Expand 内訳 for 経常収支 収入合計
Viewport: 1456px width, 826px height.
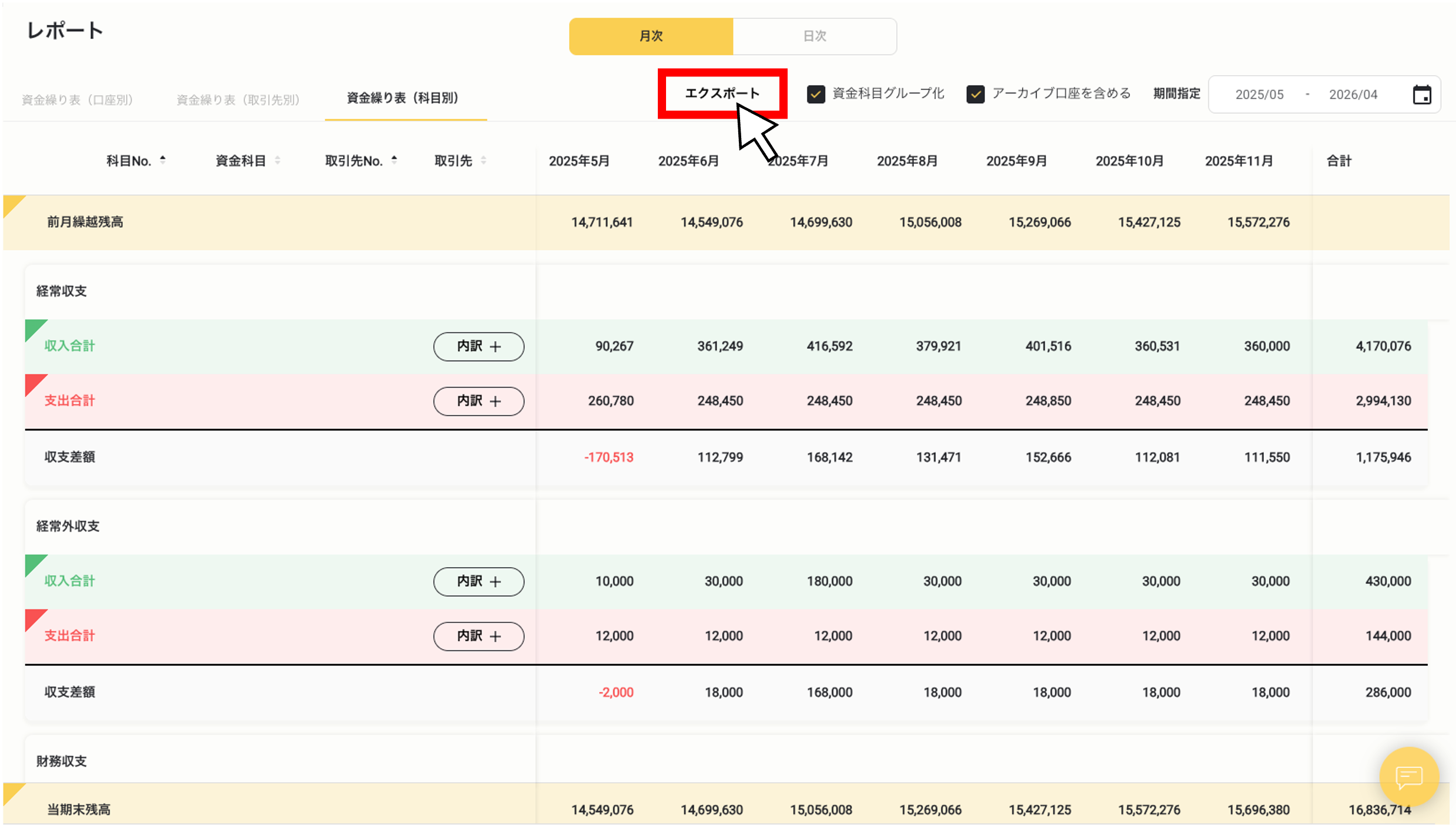tap(479, 346)
